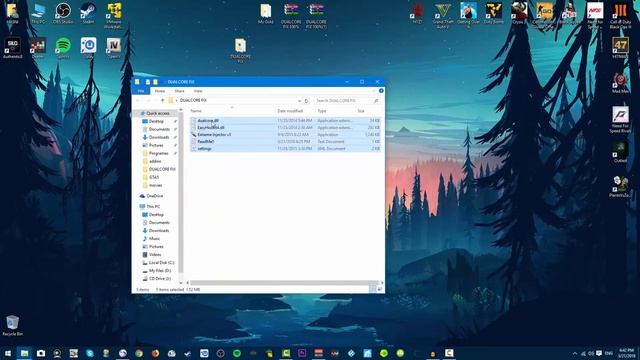Open the movies folder in sidebar
This screenshot has width=640, height=360.
coord(155,185)
